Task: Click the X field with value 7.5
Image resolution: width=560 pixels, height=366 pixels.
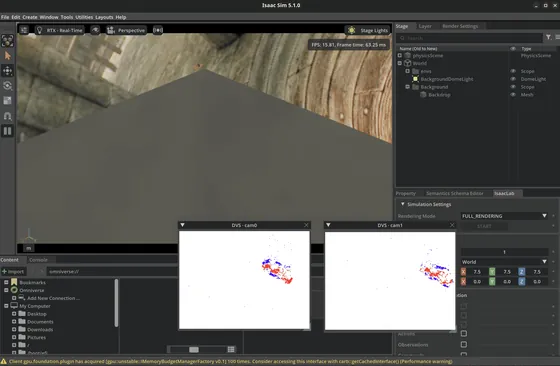Action: [x=477, y=272]
